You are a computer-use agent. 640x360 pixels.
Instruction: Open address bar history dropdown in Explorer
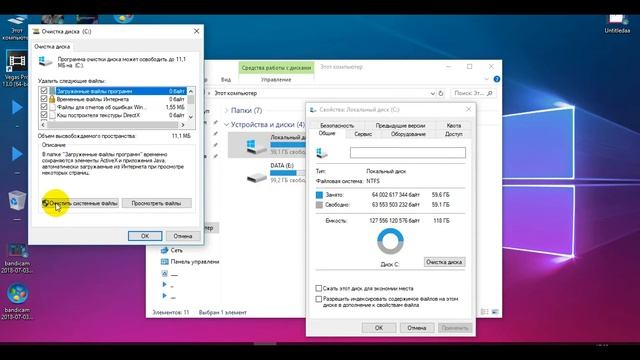(433, 93)
